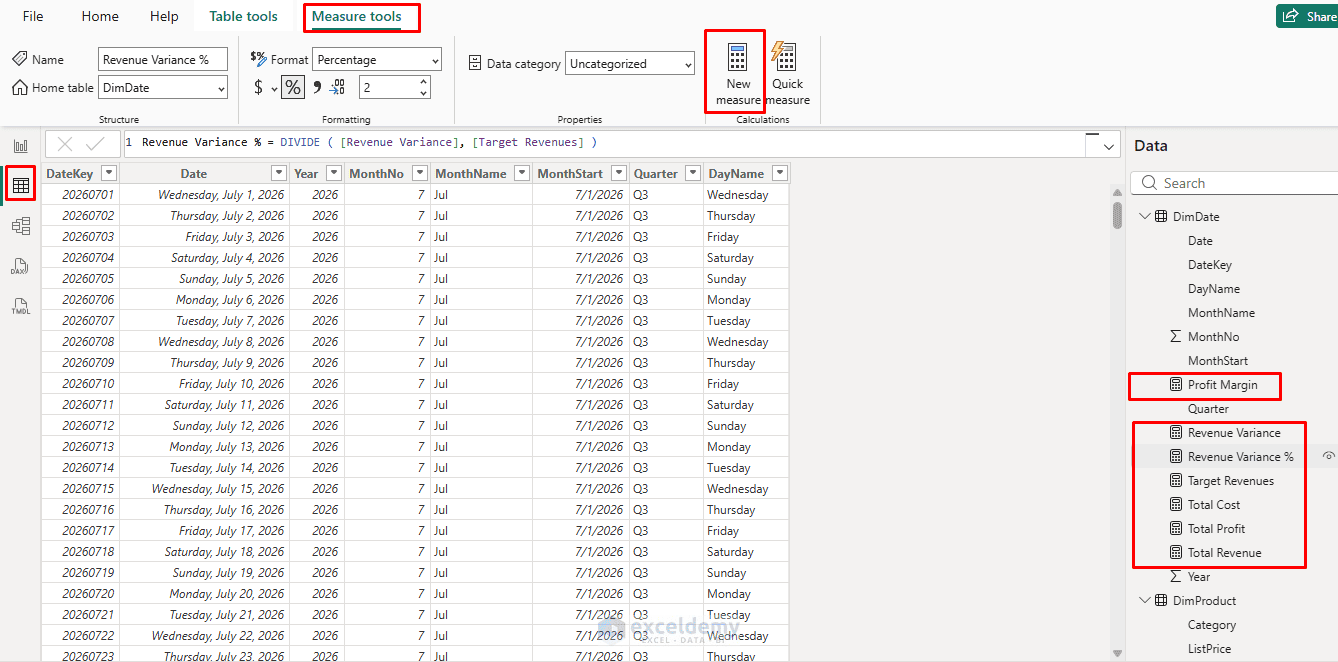Screen dimensions: 1338x662
Task: Click the measure Name input field
Action: tap(163, 60)
